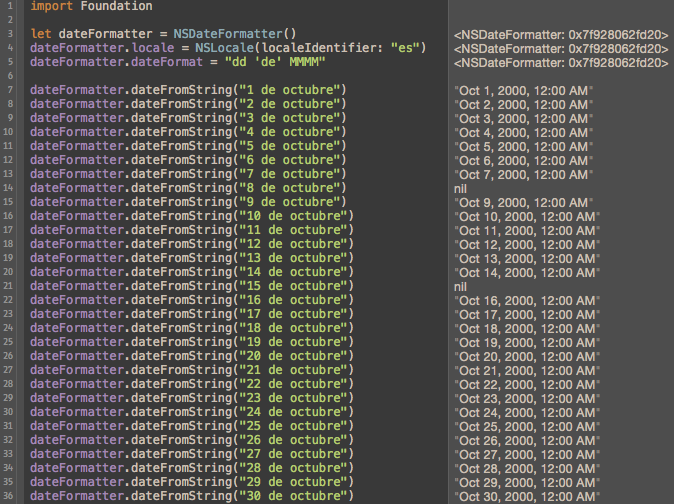Click the code line parsing "30 de octubre"
The width and height of the screenshot is (674, 504).
click(192, 496)
